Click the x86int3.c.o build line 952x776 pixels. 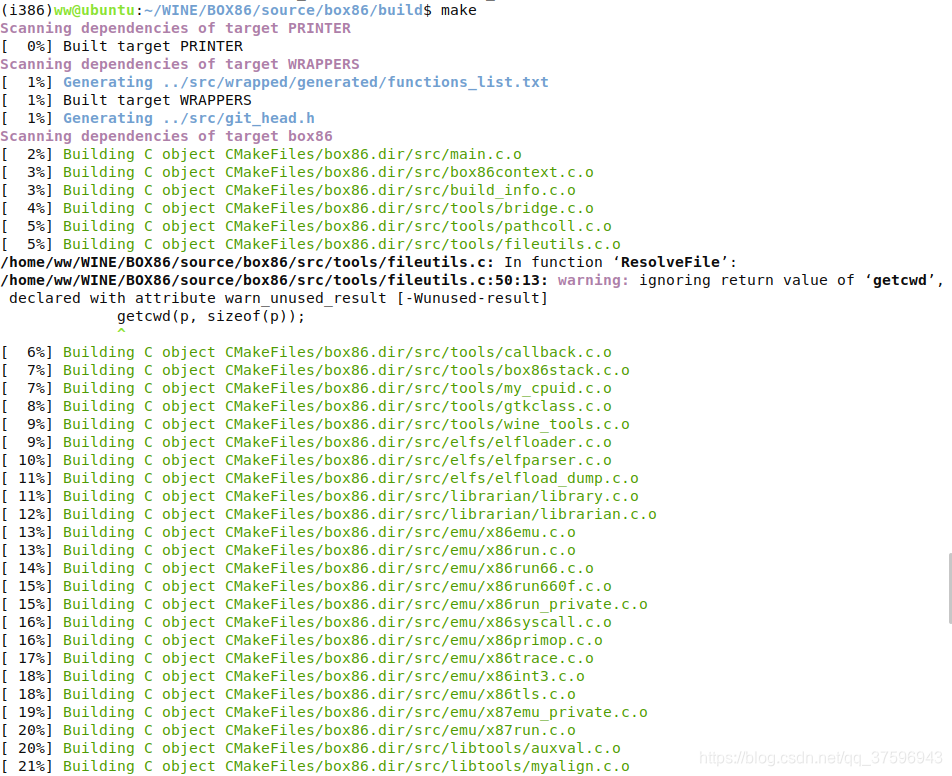pyautogui.click(x=293, y=676)
